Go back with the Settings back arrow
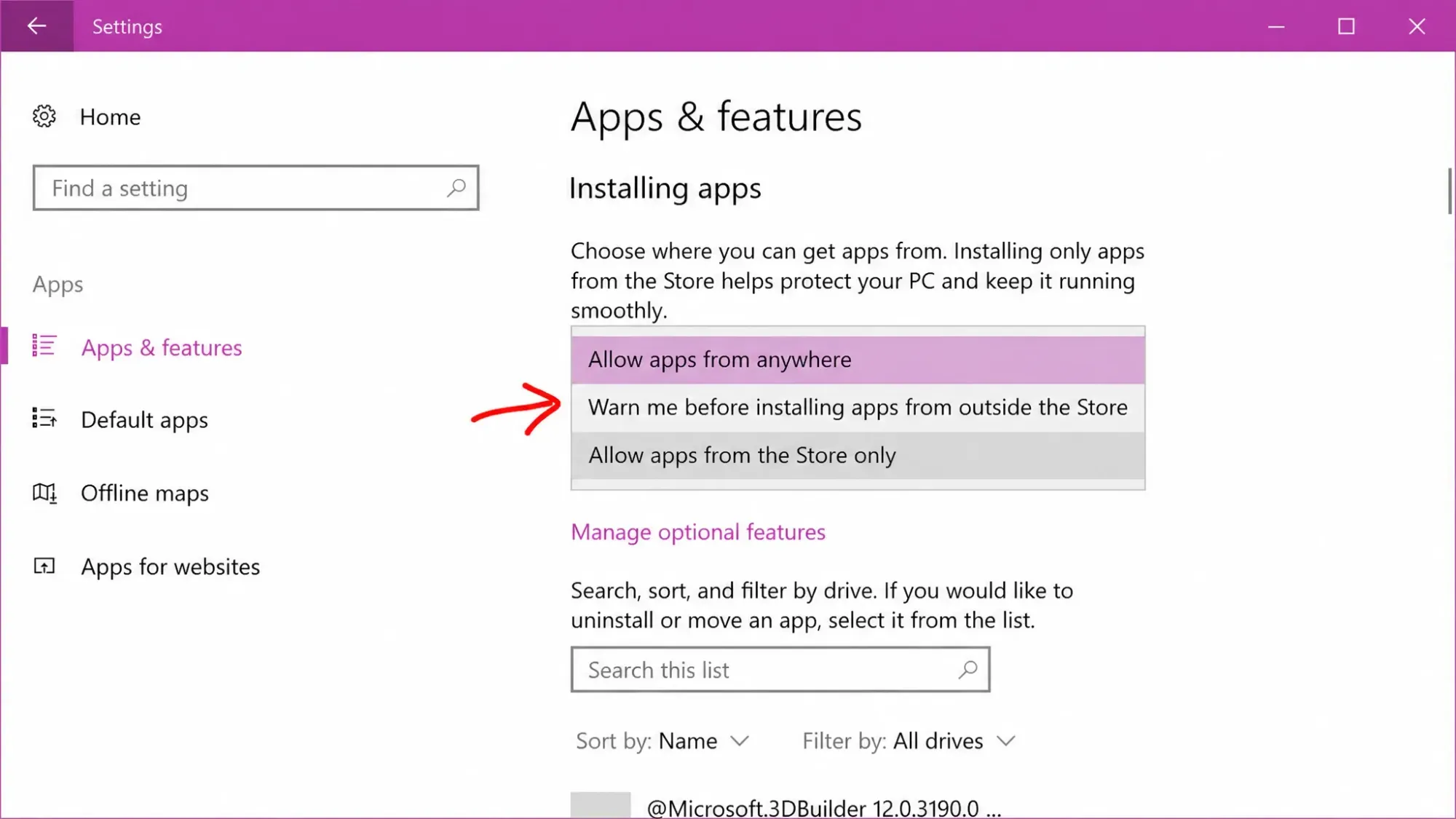This screenshot has width=1456, height=819. coord(36,26)
